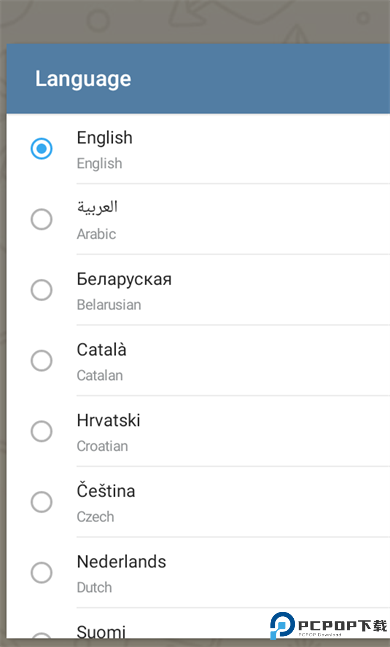390x647 pixels.
Task: Choose the Czech radio button
Action: (42, 502)
